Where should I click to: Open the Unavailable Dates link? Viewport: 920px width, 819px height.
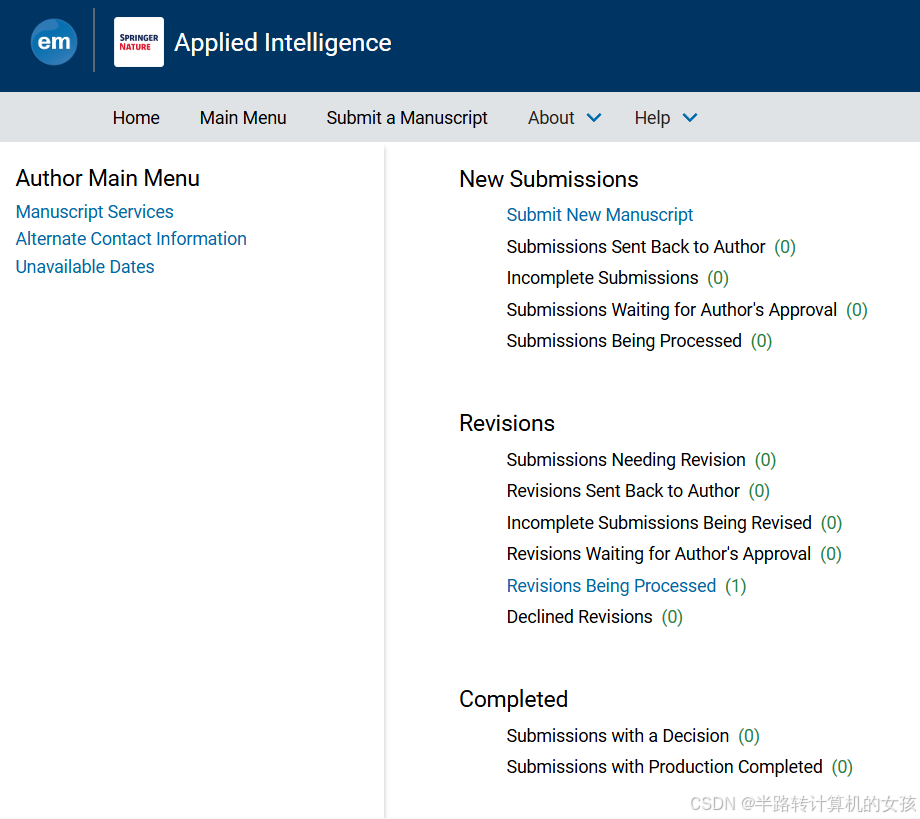pos(85,266)
